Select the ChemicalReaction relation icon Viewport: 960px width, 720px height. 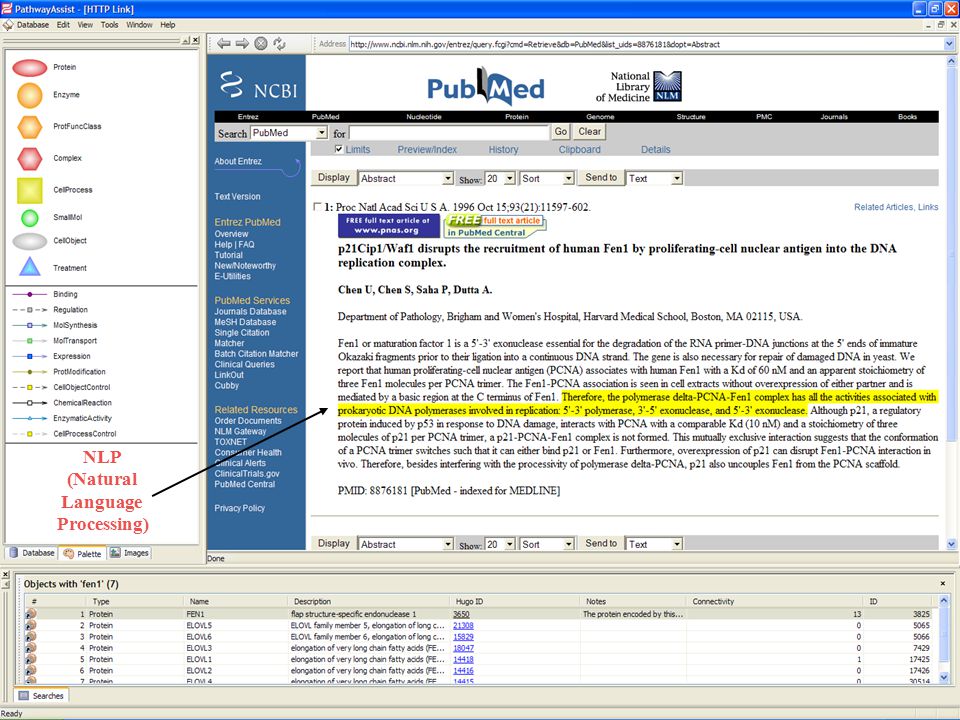[x=29, y=403]
